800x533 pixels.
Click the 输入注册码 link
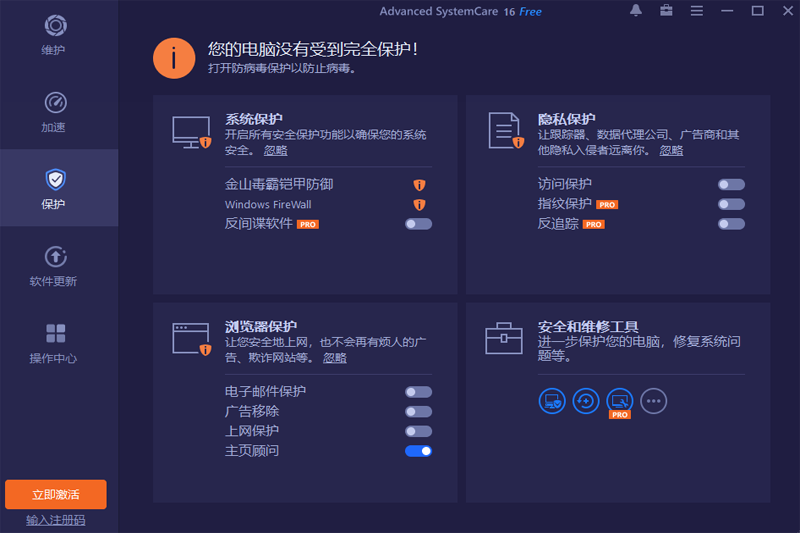click(x=56, y=520)
